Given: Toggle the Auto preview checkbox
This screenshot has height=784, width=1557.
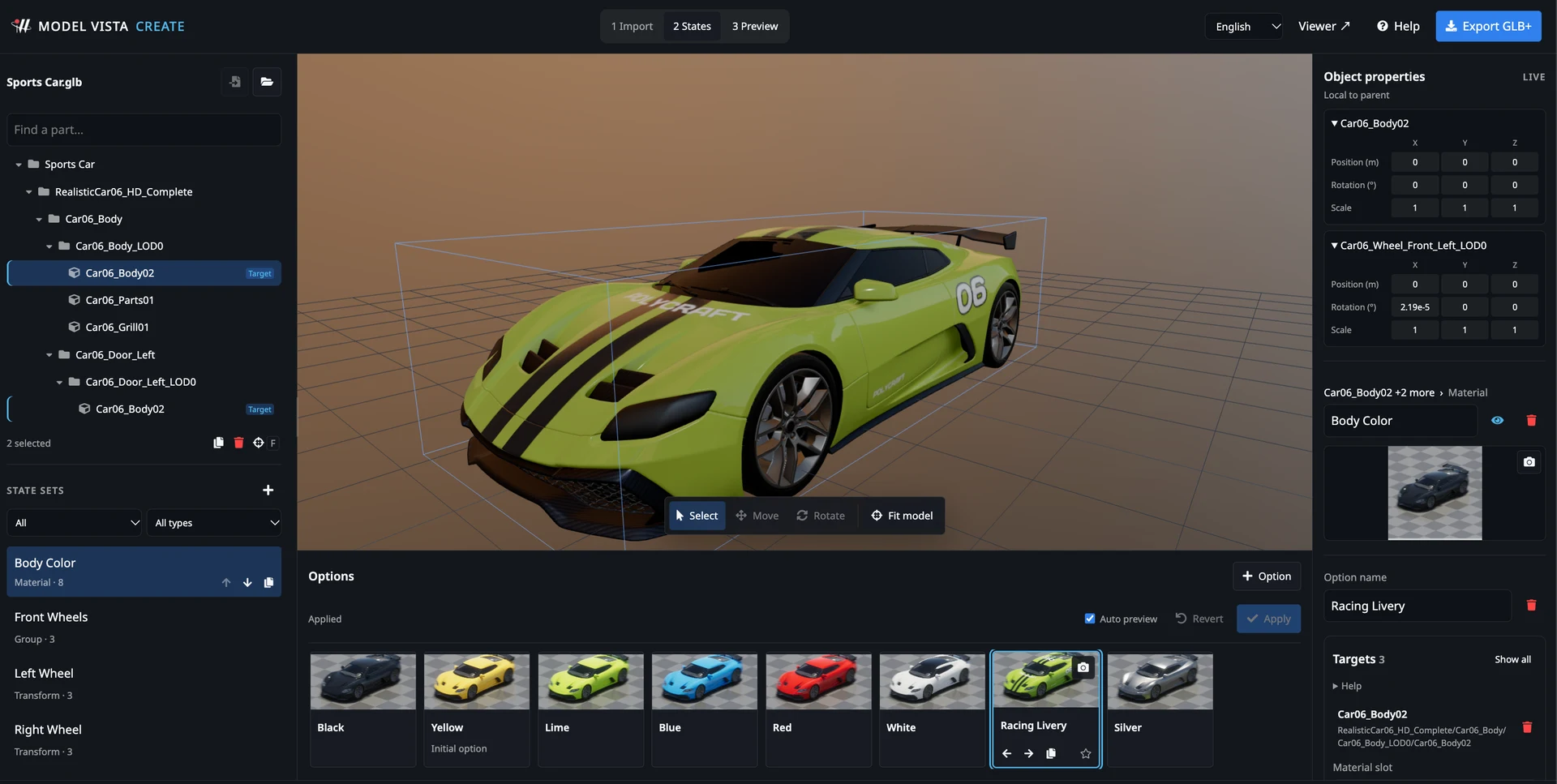Looking at the screenshot, I should [x=1090, y=619].
